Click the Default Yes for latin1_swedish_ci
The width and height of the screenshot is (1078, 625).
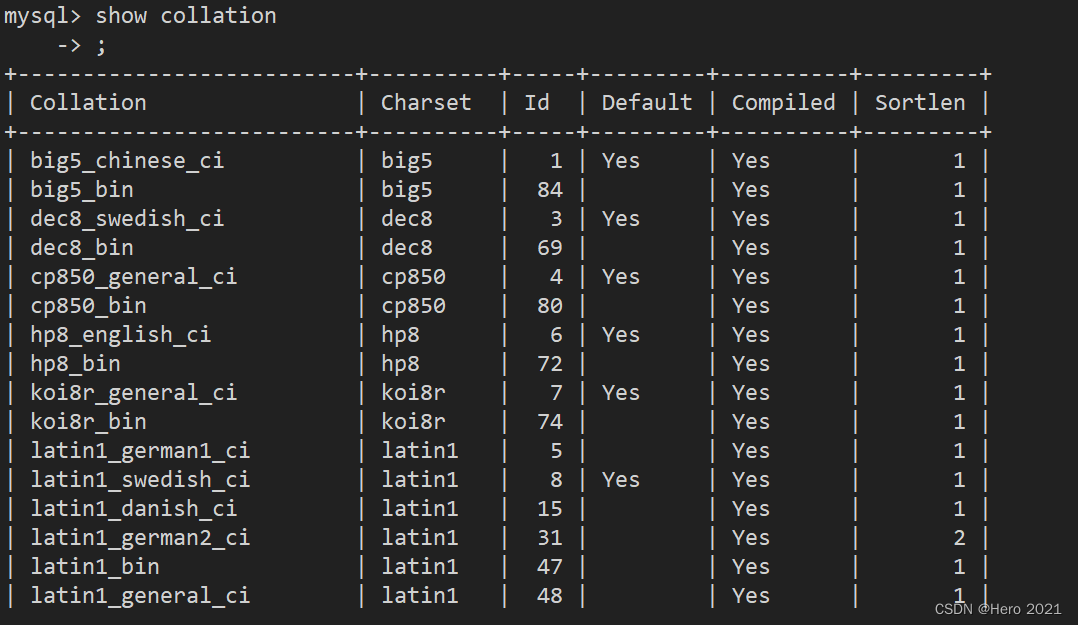coord(621,479)
